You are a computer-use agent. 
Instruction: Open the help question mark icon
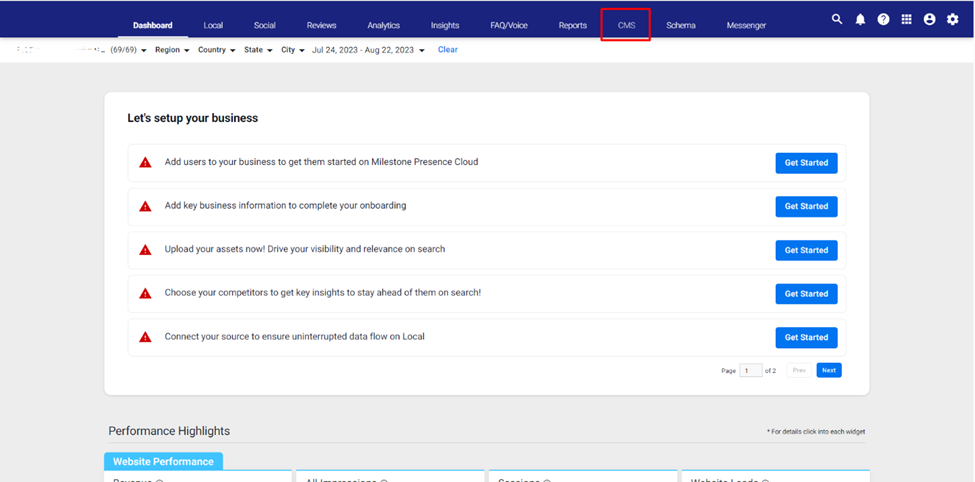click(883, 19)
